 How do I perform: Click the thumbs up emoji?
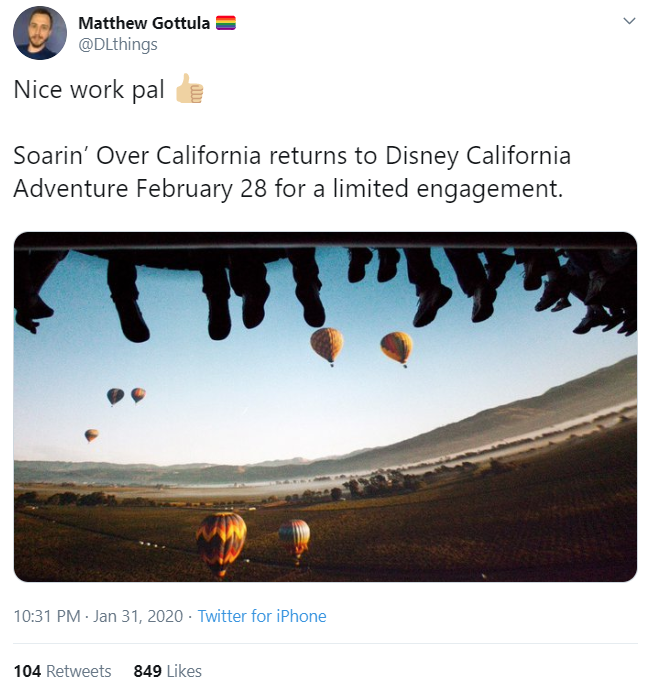(190, 91)
